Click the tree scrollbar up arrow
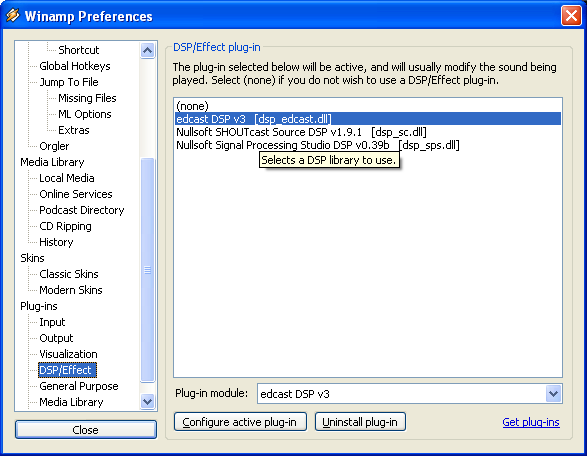 147,50
